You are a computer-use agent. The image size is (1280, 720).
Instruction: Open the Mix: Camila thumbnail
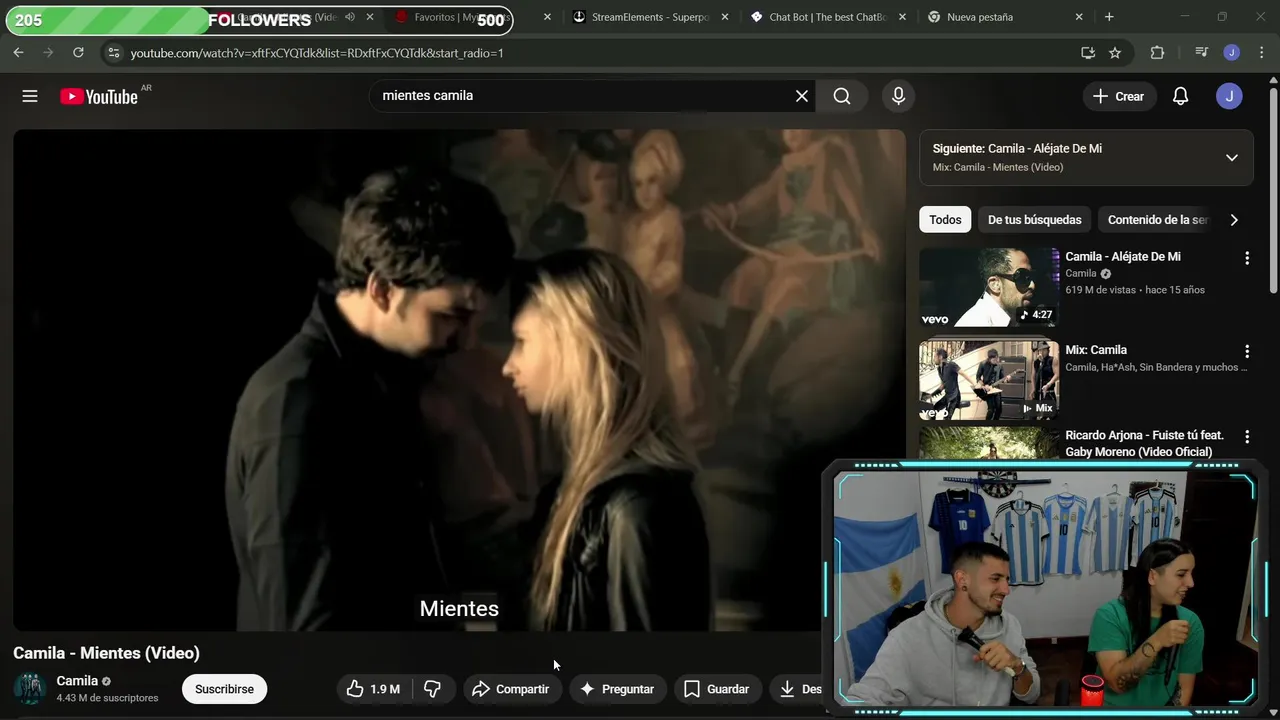click(x=989, y=380)
